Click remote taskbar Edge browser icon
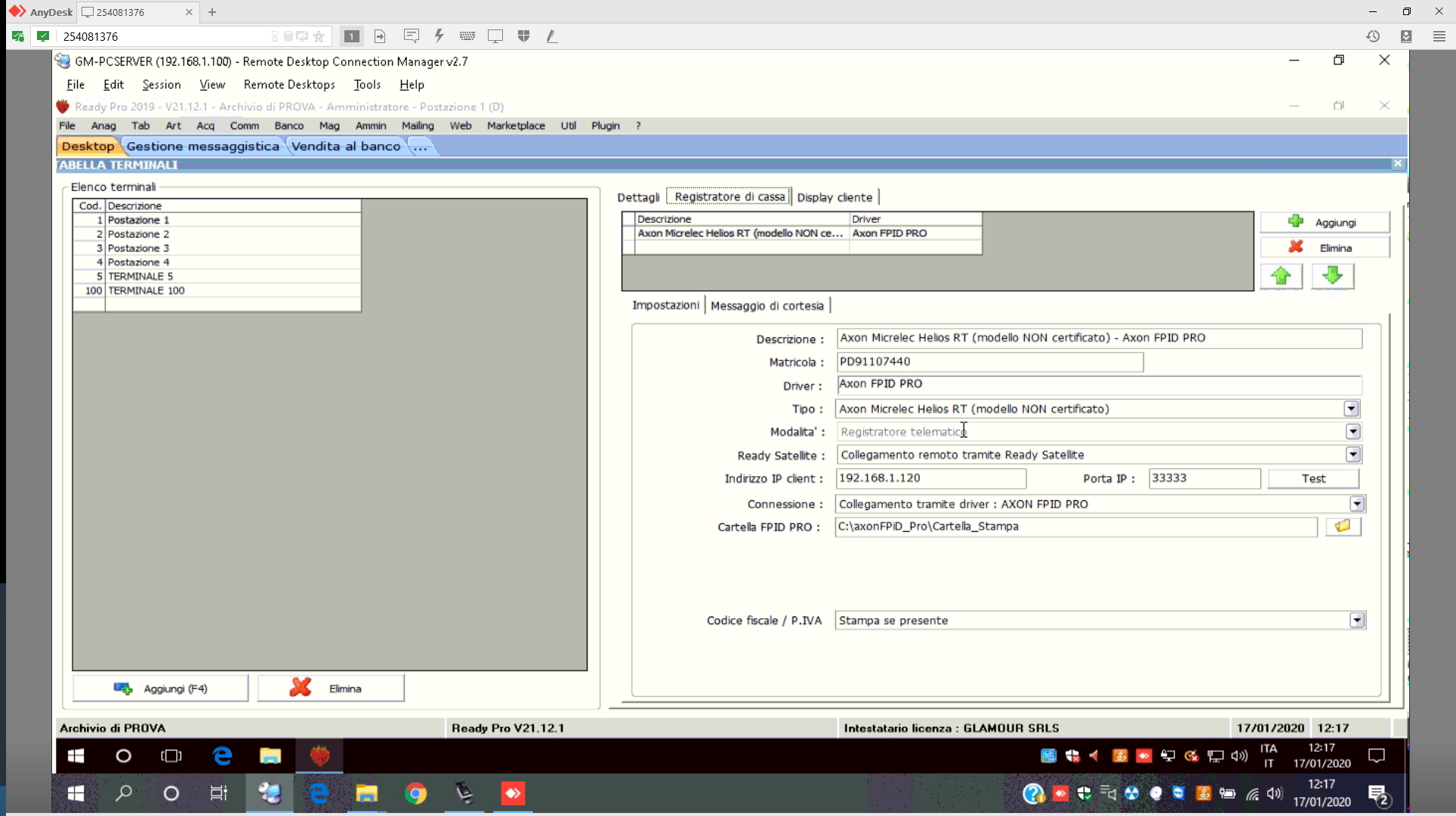The height and width of the screenshot is (816, 1456). click(222, 756)
